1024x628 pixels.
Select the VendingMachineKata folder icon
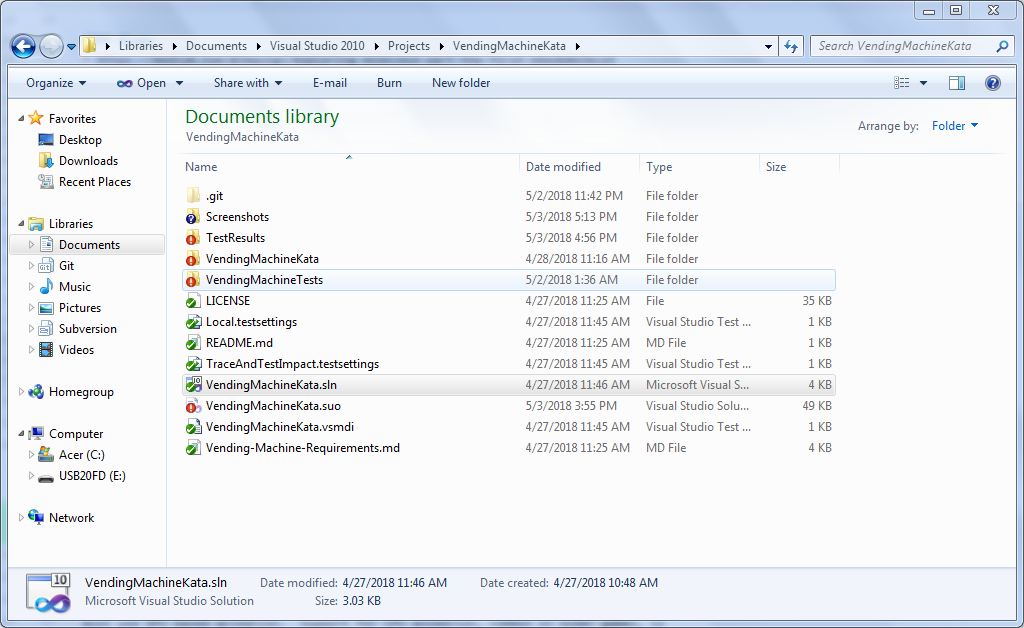[193, 259]
